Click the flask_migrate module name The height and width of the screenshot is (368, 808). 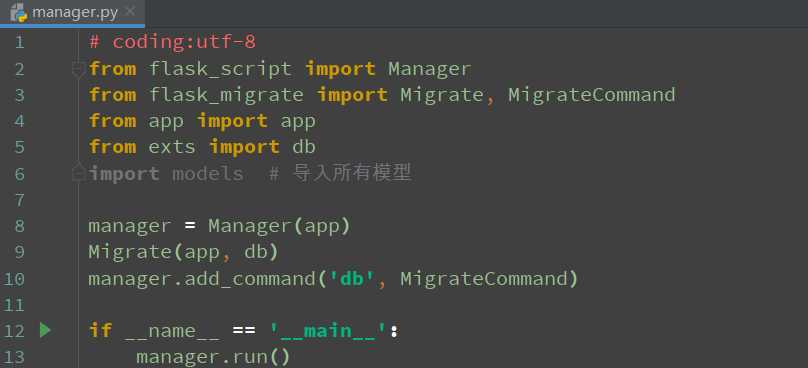click(x=226, y=95)
